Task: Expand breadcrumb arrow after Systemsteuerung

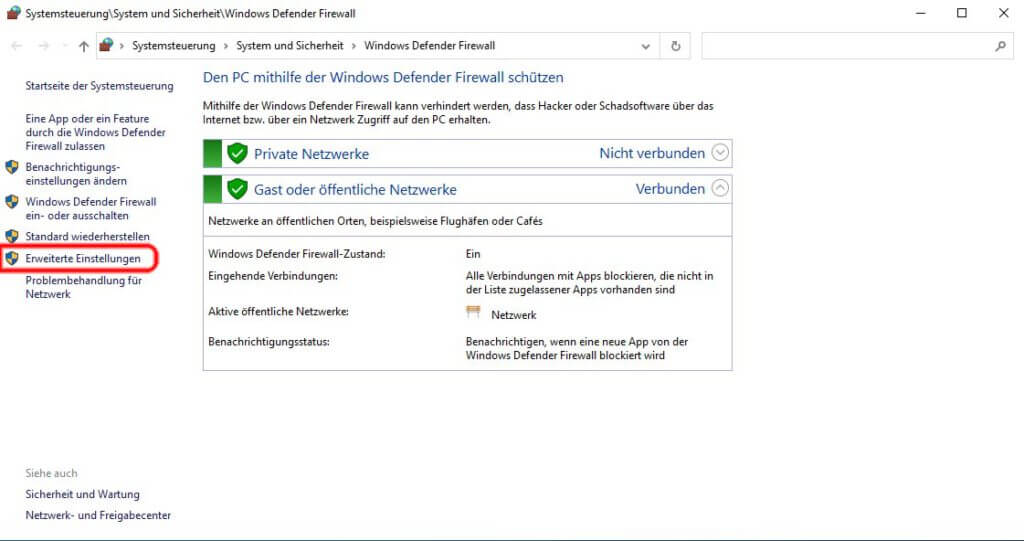Action: point(225,46)
